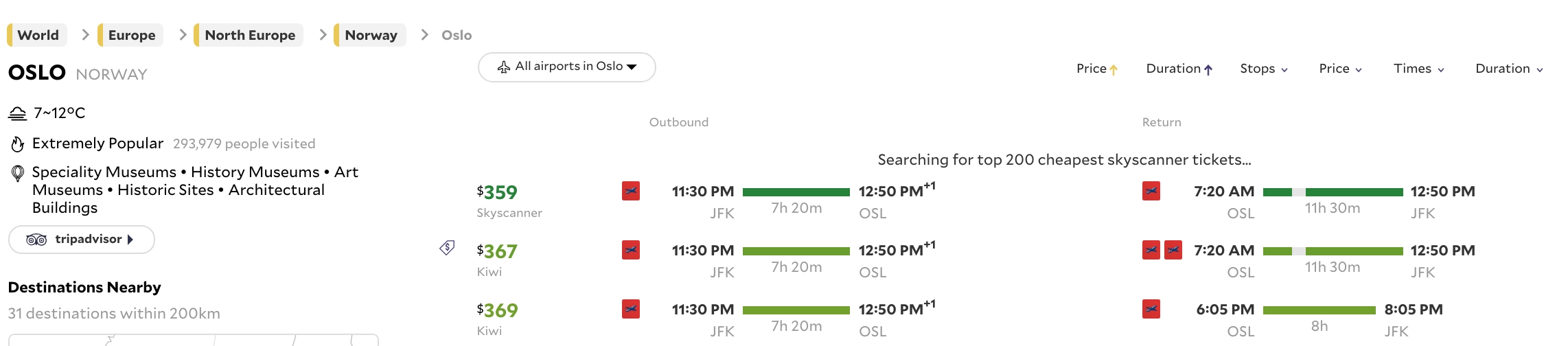Screen dimensions: 1568x346
Task: Open All airports in Oslo selector
Action: pyautogui.click(x=567, y=67)
